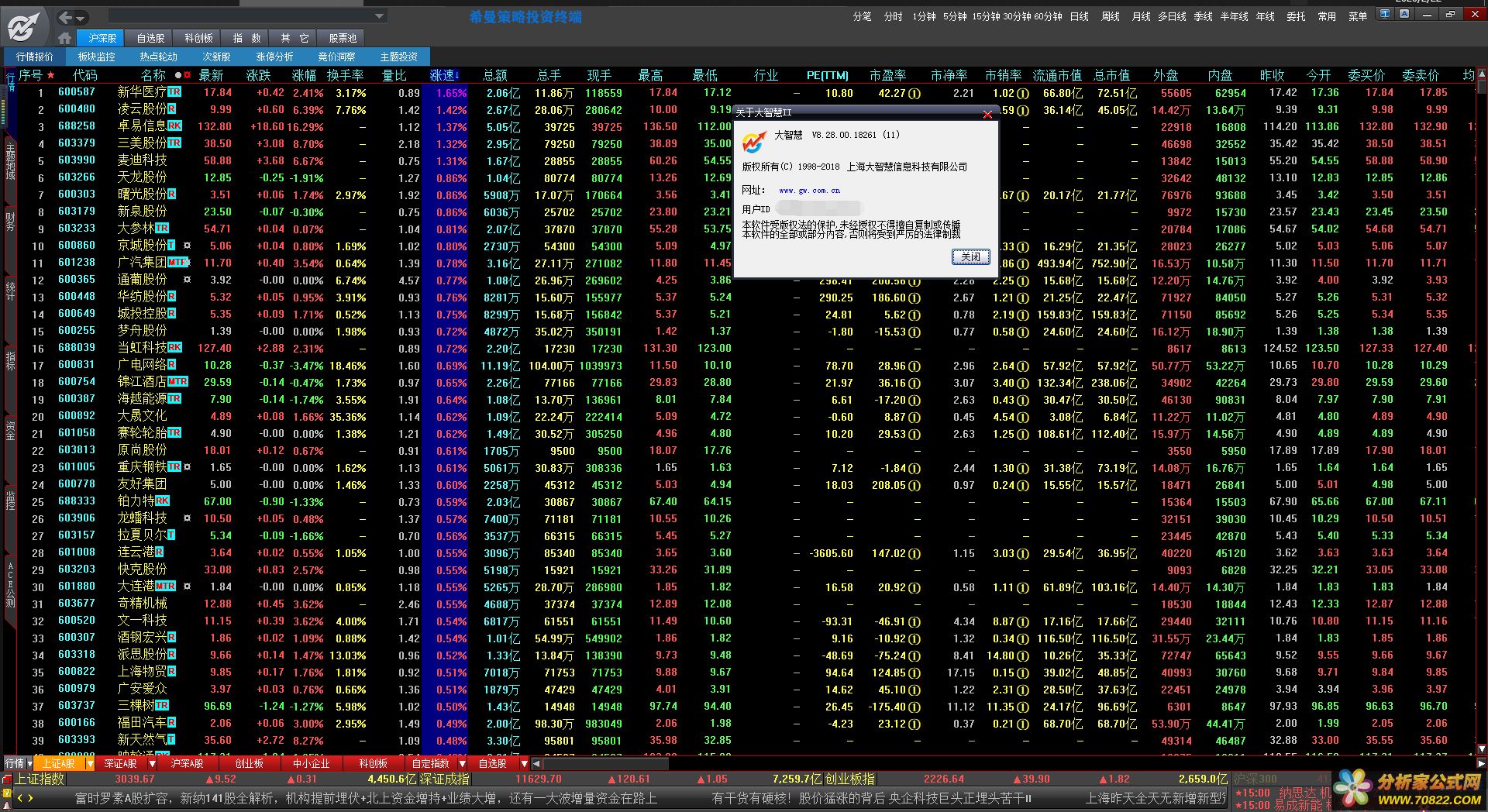
Task: Click the red window icon left of 上证指数
Action: (7, 779)
